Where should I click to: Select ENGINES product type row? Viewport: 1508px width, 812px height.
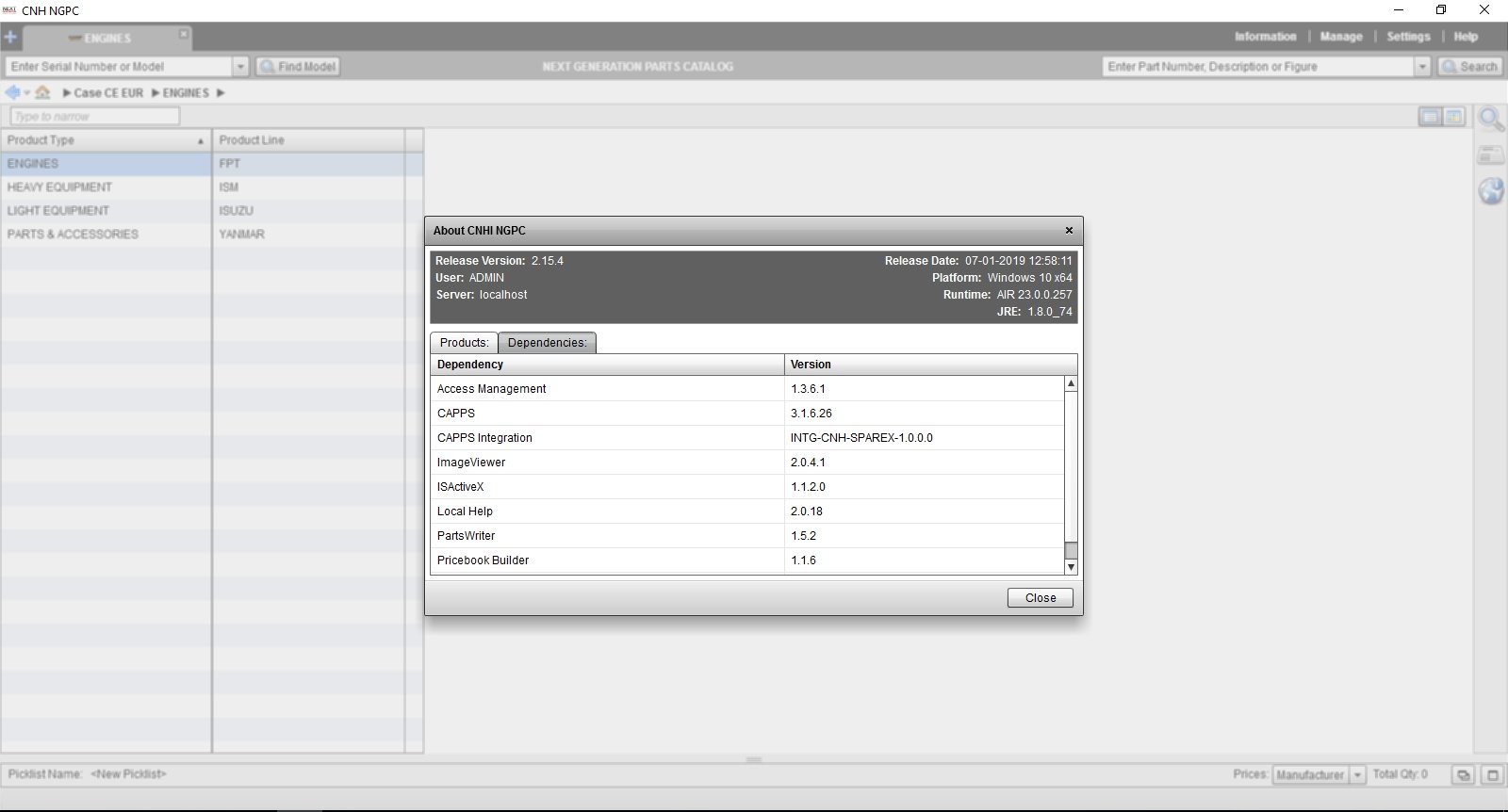pos(106,164)
